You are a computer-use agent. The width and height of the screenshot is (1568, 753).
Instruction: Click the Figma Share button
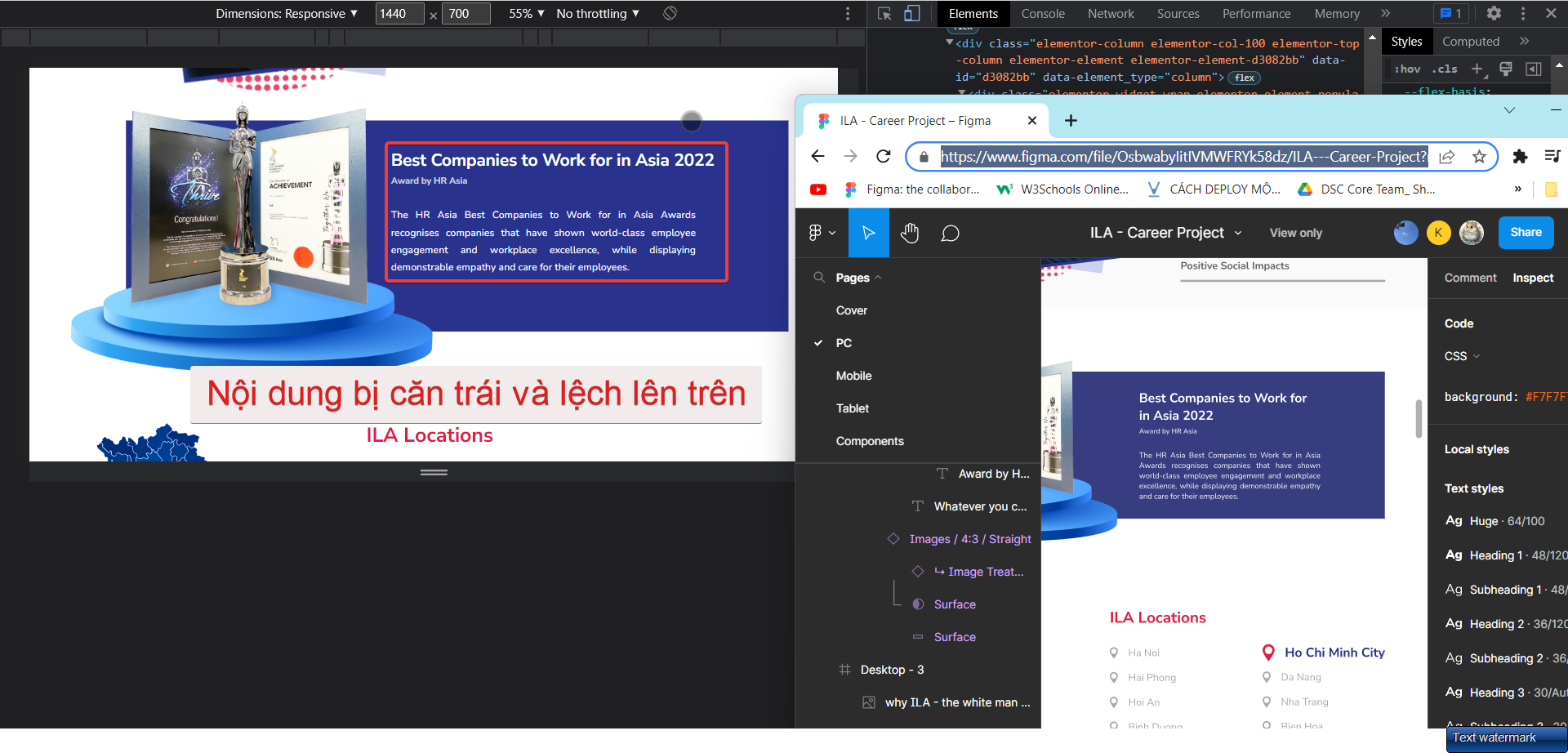[1526, 233]
